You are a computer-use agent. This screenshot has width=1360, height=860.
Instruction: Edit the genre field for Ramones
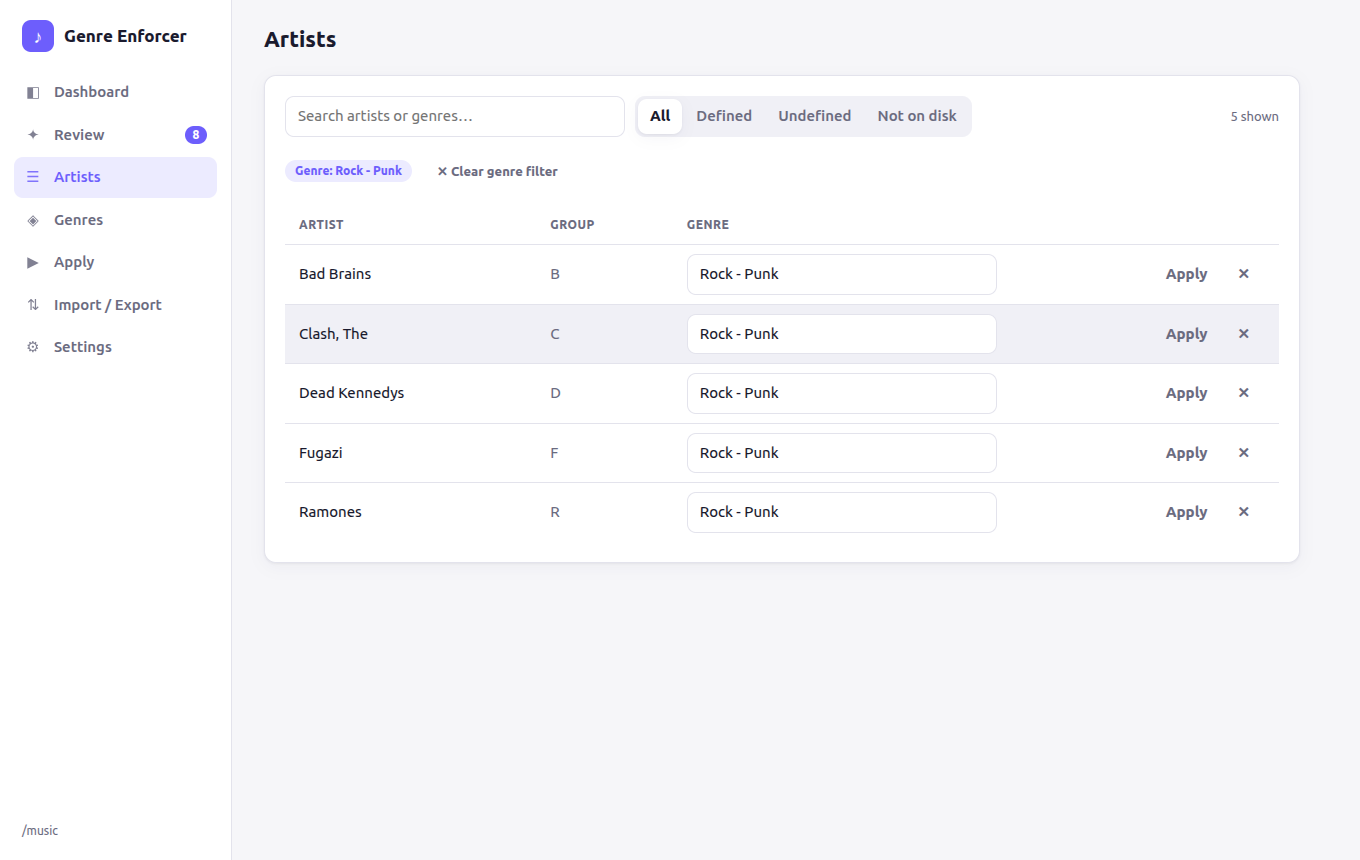pos(842,512)
